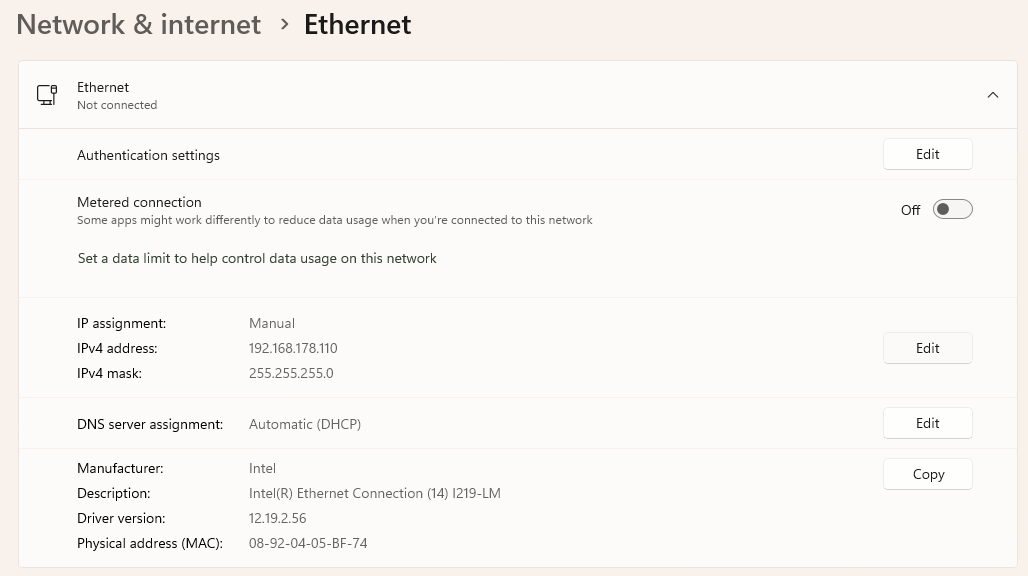Click the Intel I219-LM description text
The height and width of the screenshot is (576, 1028).
point(374,493)
